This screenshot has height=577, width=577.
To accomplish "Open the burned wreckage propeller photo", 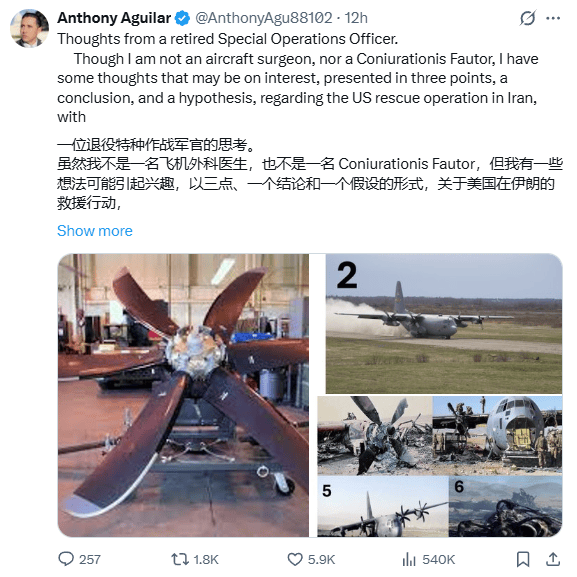I will click(x=375, y=435).
